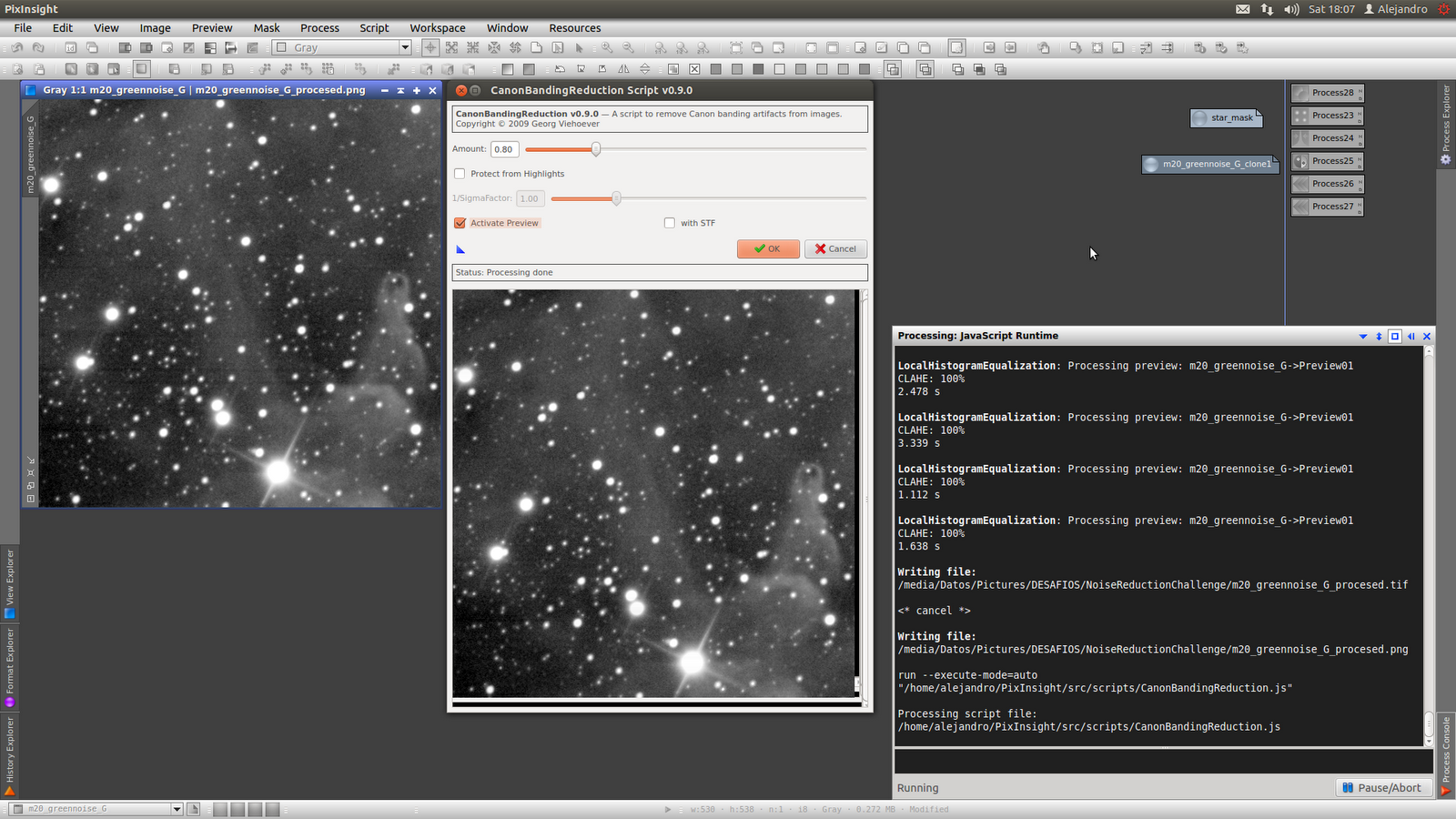
Task: Uncheck the Activate Preview checkbox
Action: (x=460, y=223)
